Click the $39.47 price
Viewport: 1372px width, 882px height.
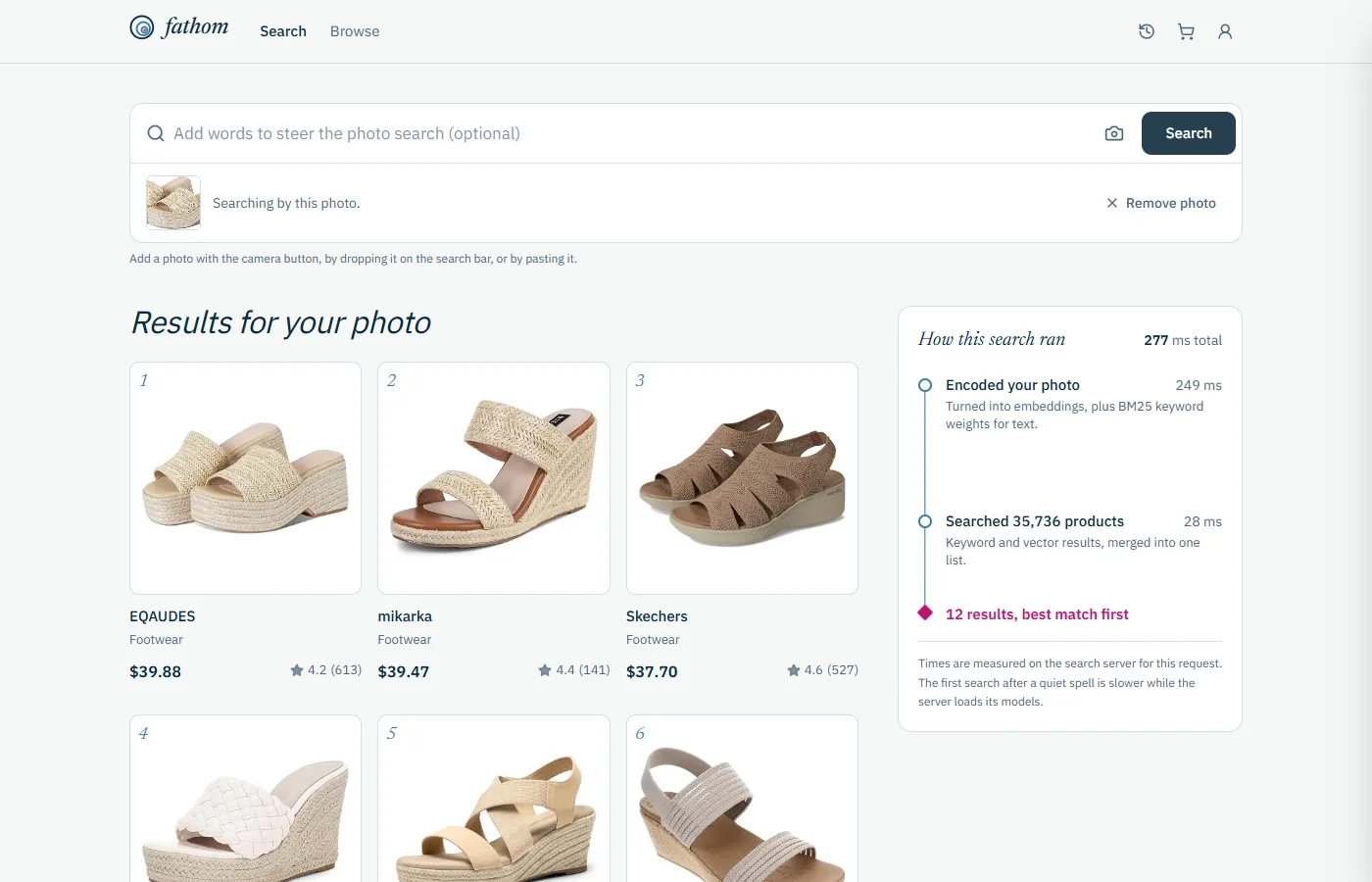pyautogui.click(x=404, y=671)
